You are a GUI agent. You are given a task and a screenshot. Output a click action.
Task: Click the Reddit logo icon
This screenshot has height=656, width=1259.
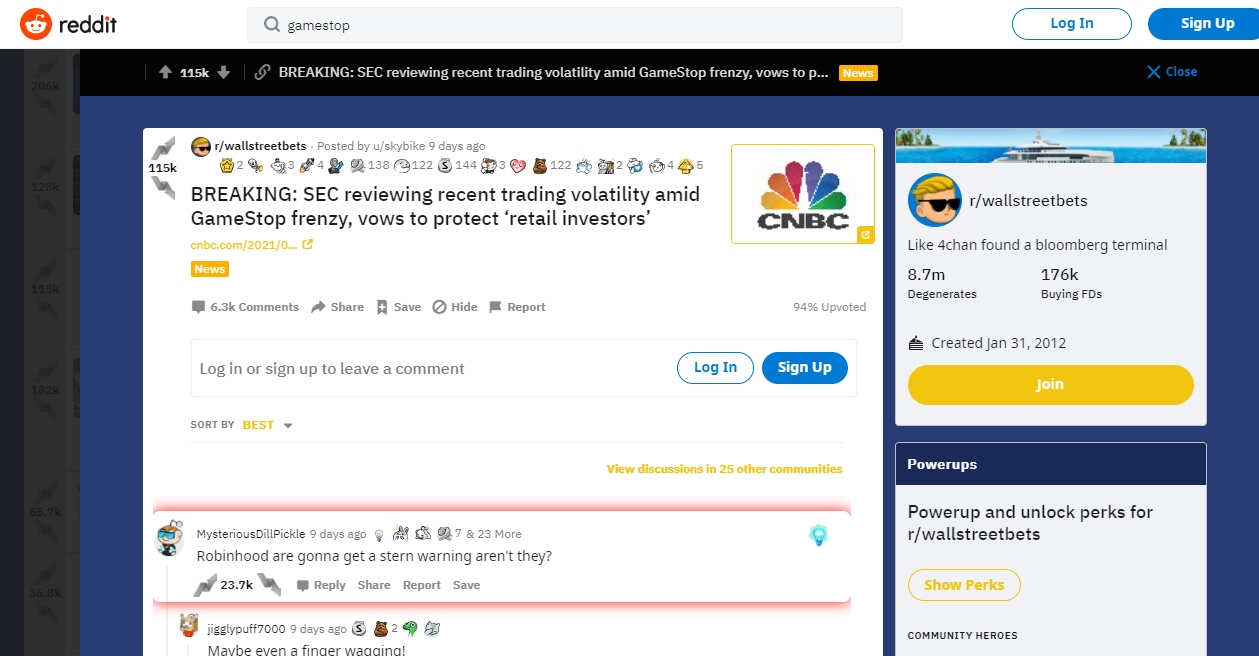click(36, 23)
